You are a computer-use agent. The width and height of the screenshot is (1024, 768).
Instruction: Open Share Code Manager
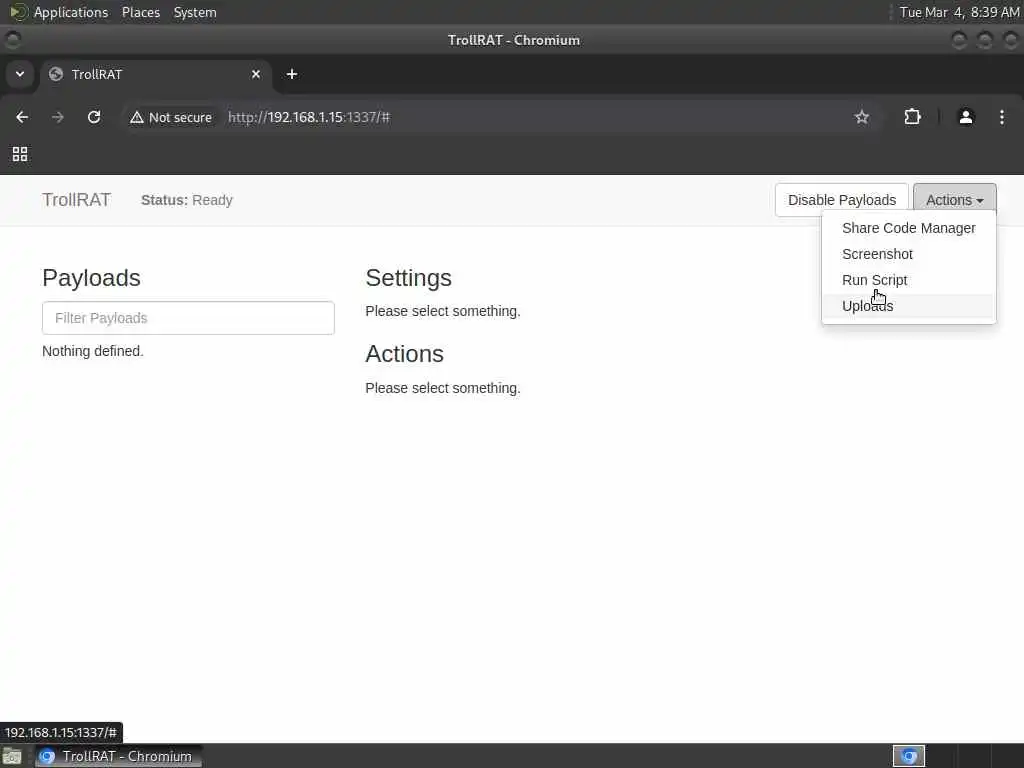pyautogui.click(x=908, y=228)
